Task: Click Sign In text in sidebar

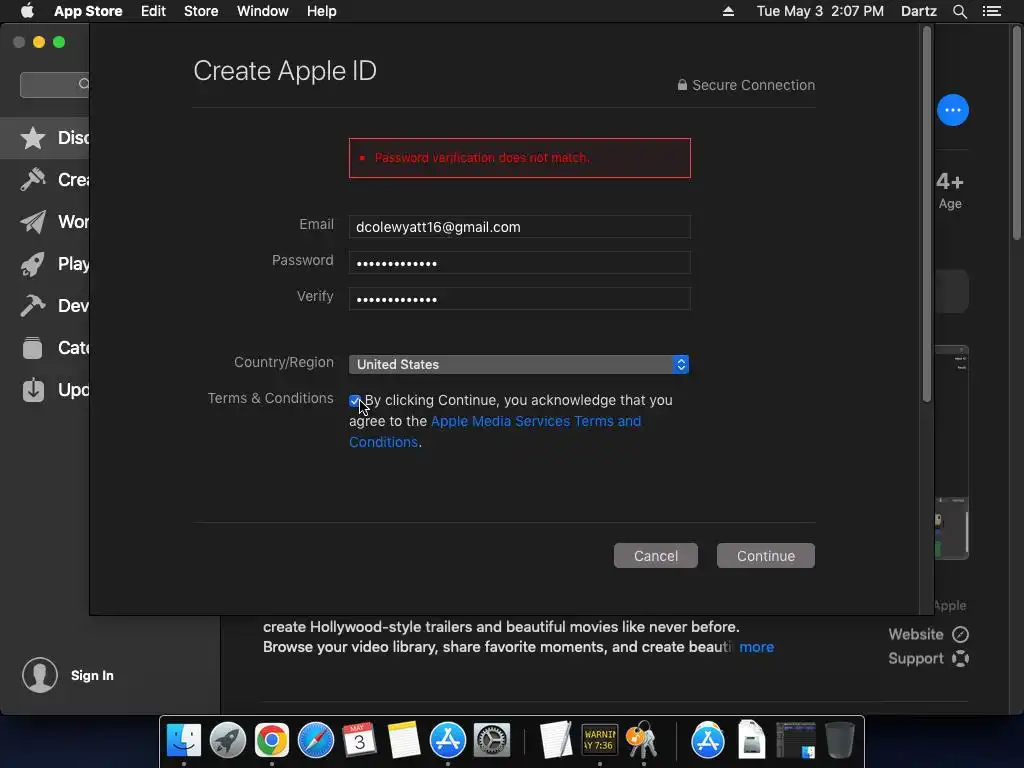Action: coord(92,675)
